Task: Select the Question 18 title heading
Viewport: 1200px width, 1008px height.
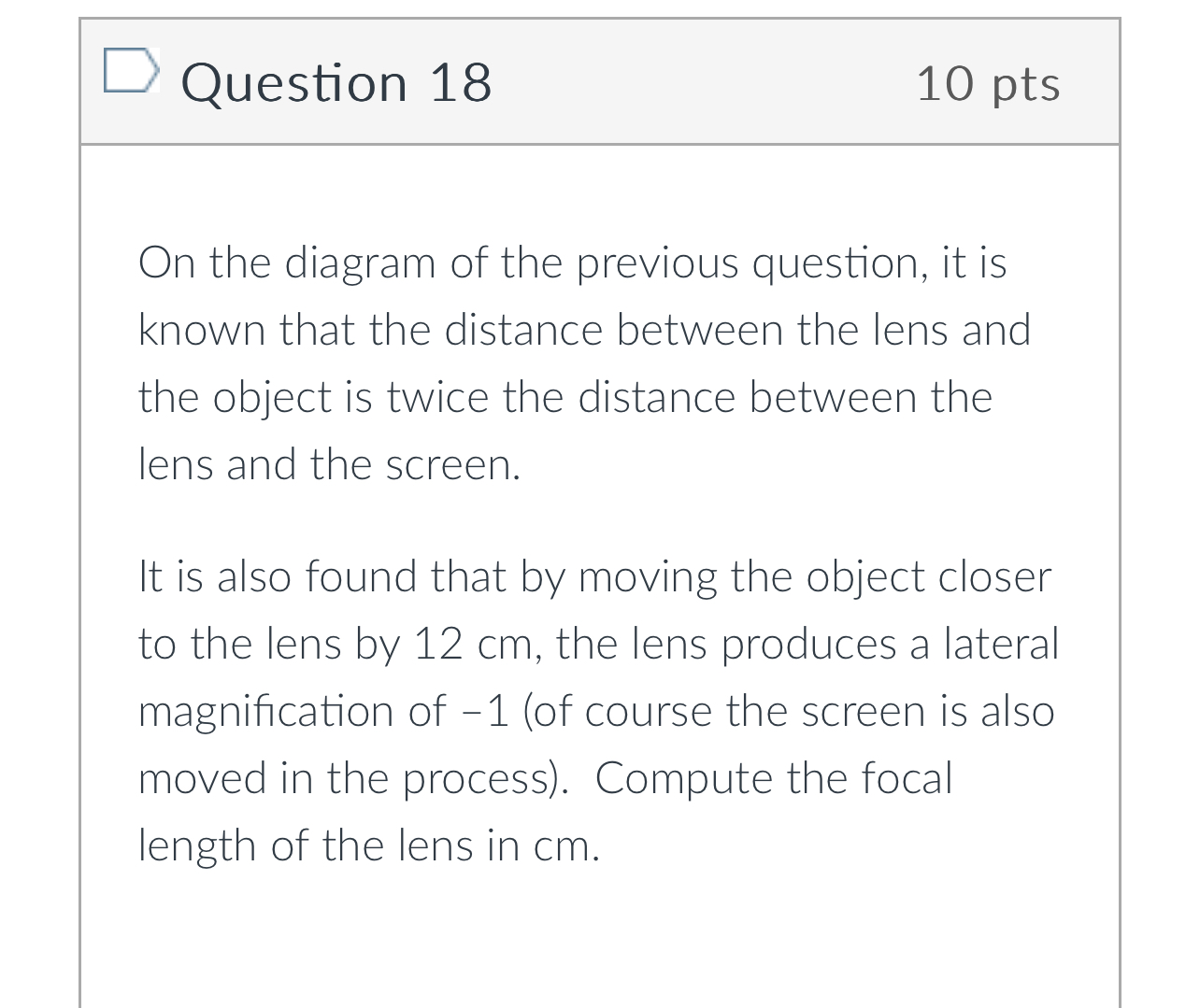Action: click(336, 82)
